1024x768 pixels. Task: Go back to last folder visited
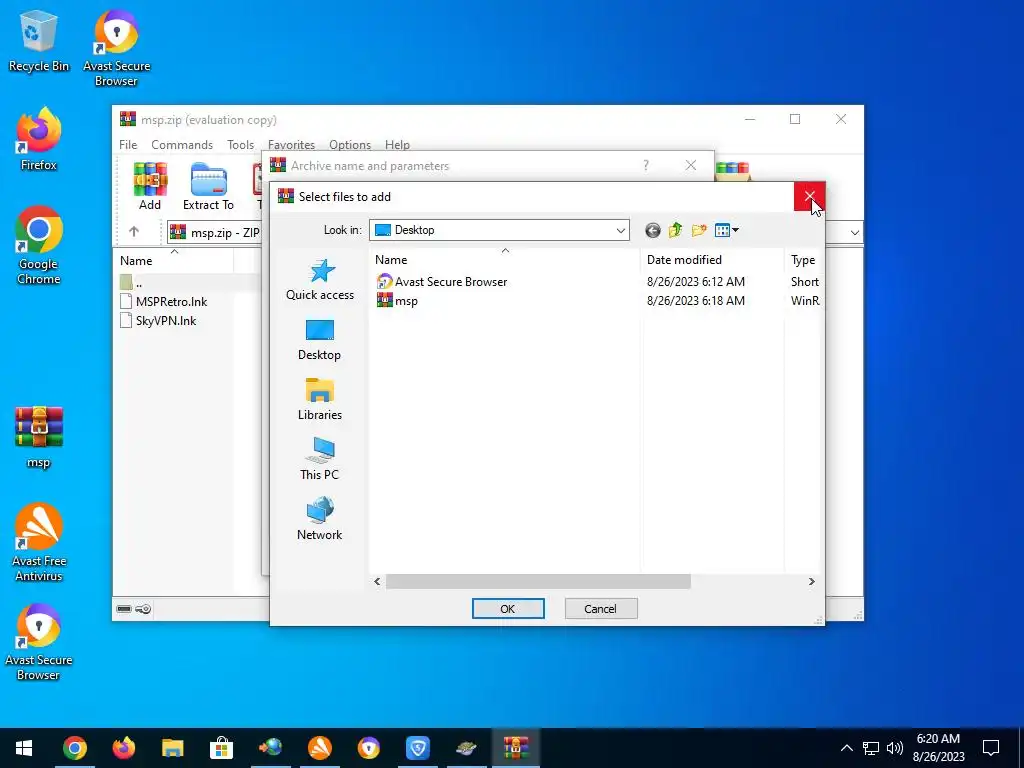[x=652, y=230]
